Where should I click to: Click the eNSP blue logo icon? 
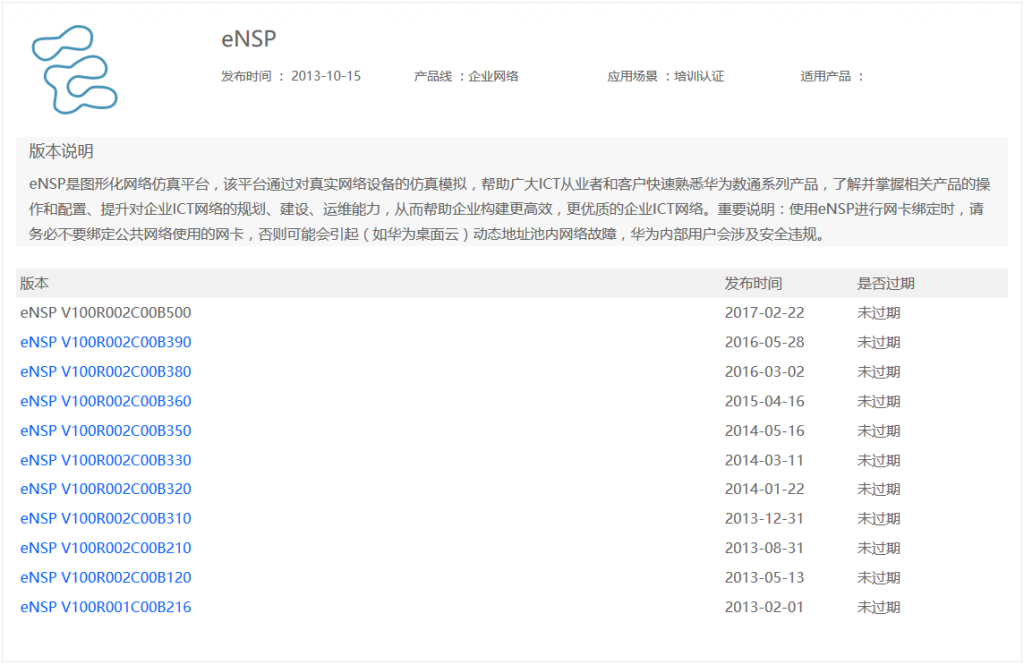point(75,68)
